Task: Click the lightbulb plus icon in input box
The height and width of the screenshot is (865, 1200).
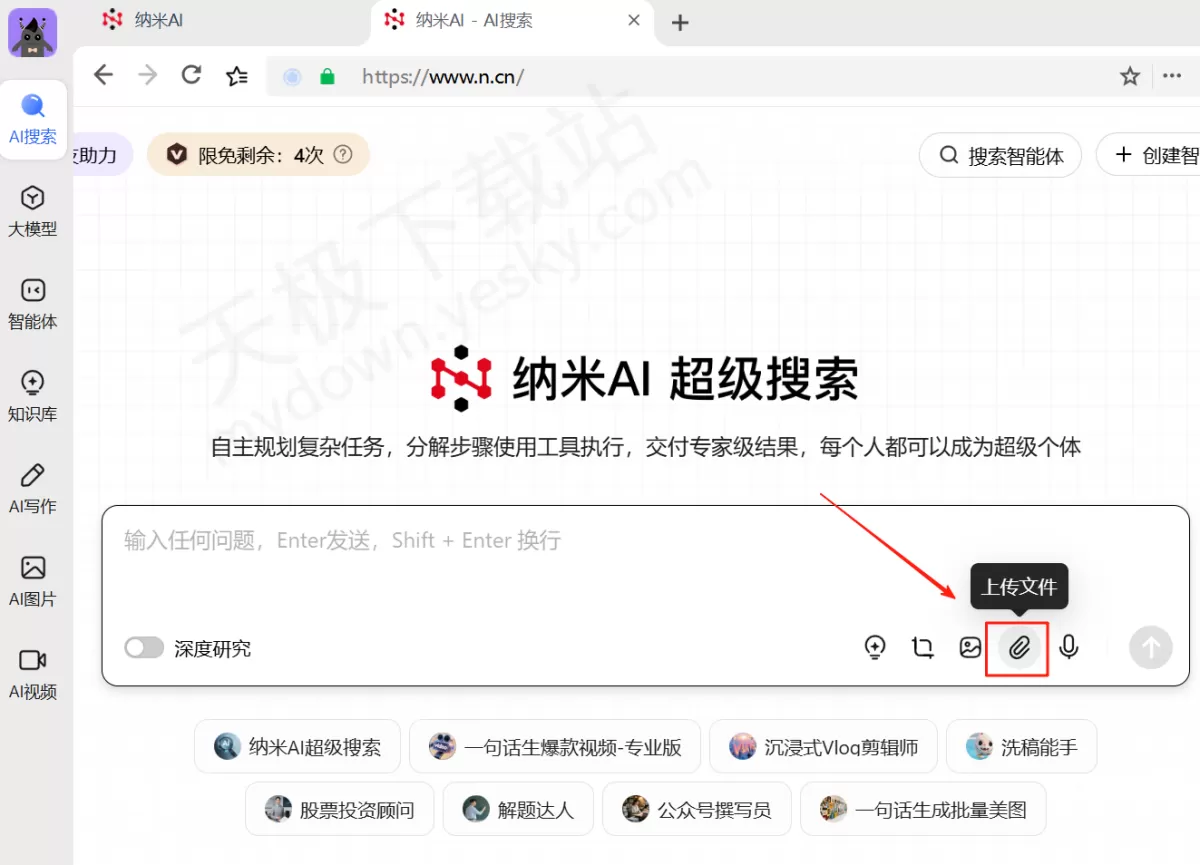Action: 875,648
